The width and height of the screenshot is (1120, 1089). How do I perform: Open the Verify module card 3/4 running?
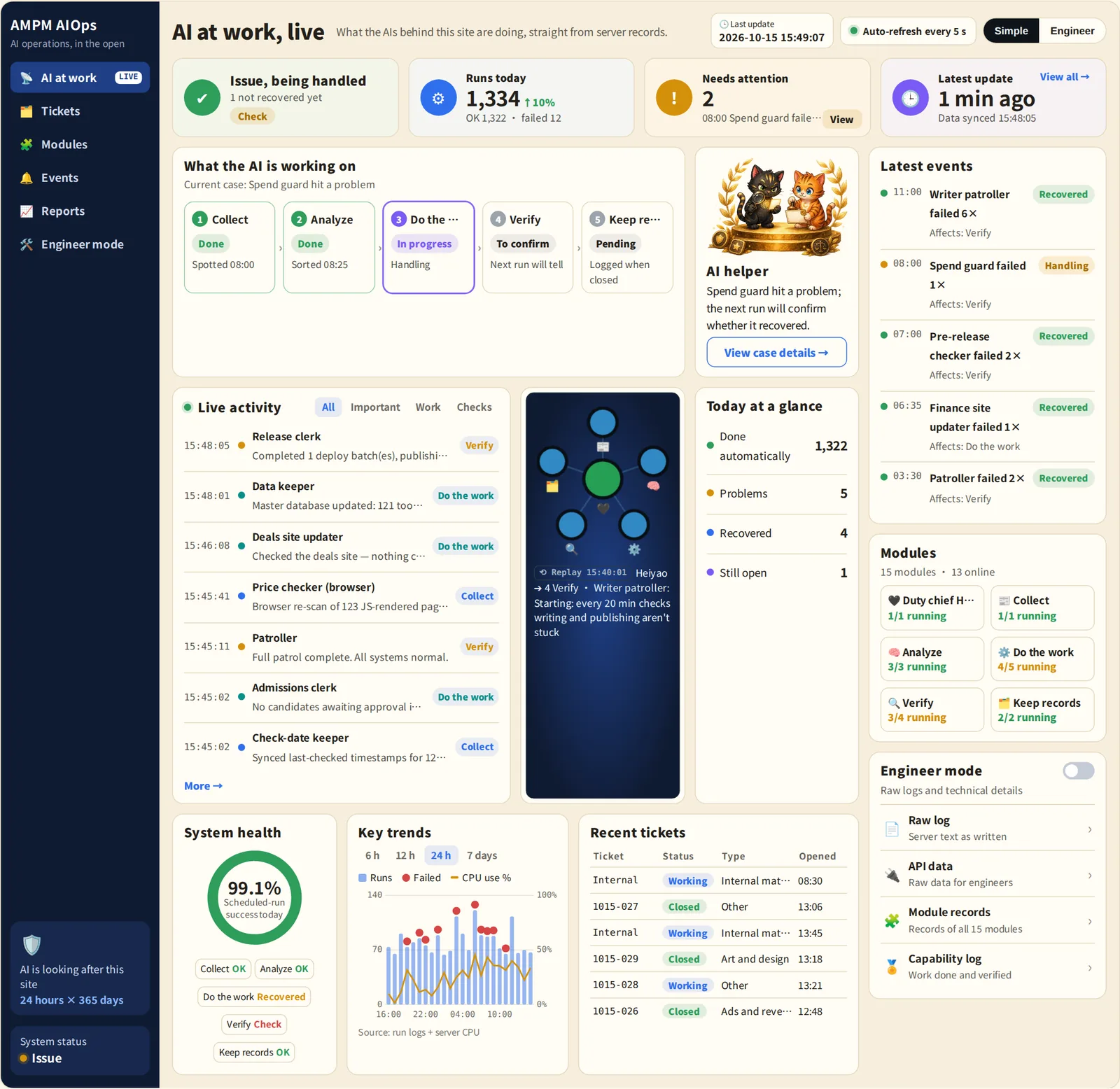click(932, 710)
